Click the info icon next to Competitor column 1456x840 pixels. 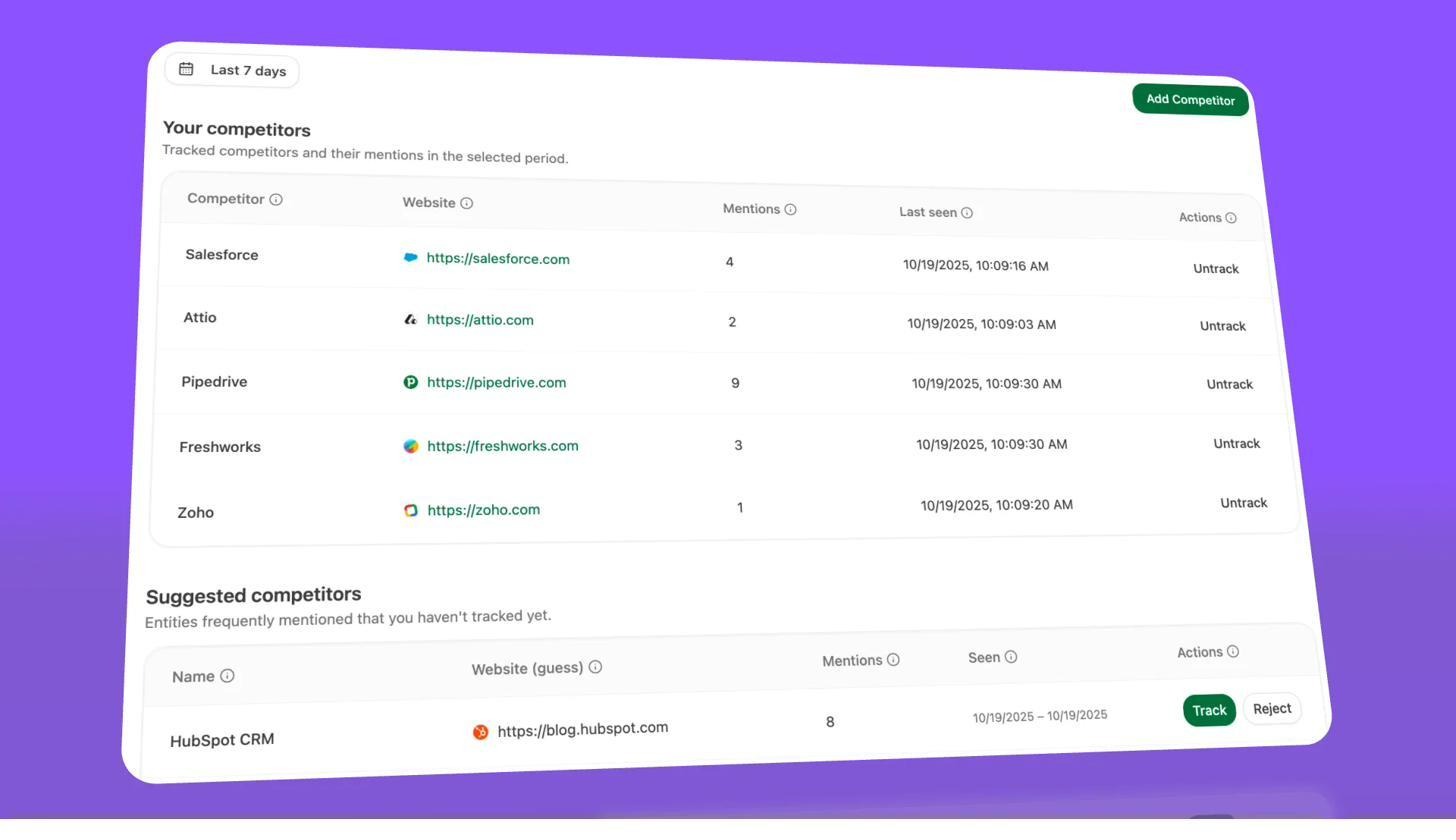click(x=276, y=199)
